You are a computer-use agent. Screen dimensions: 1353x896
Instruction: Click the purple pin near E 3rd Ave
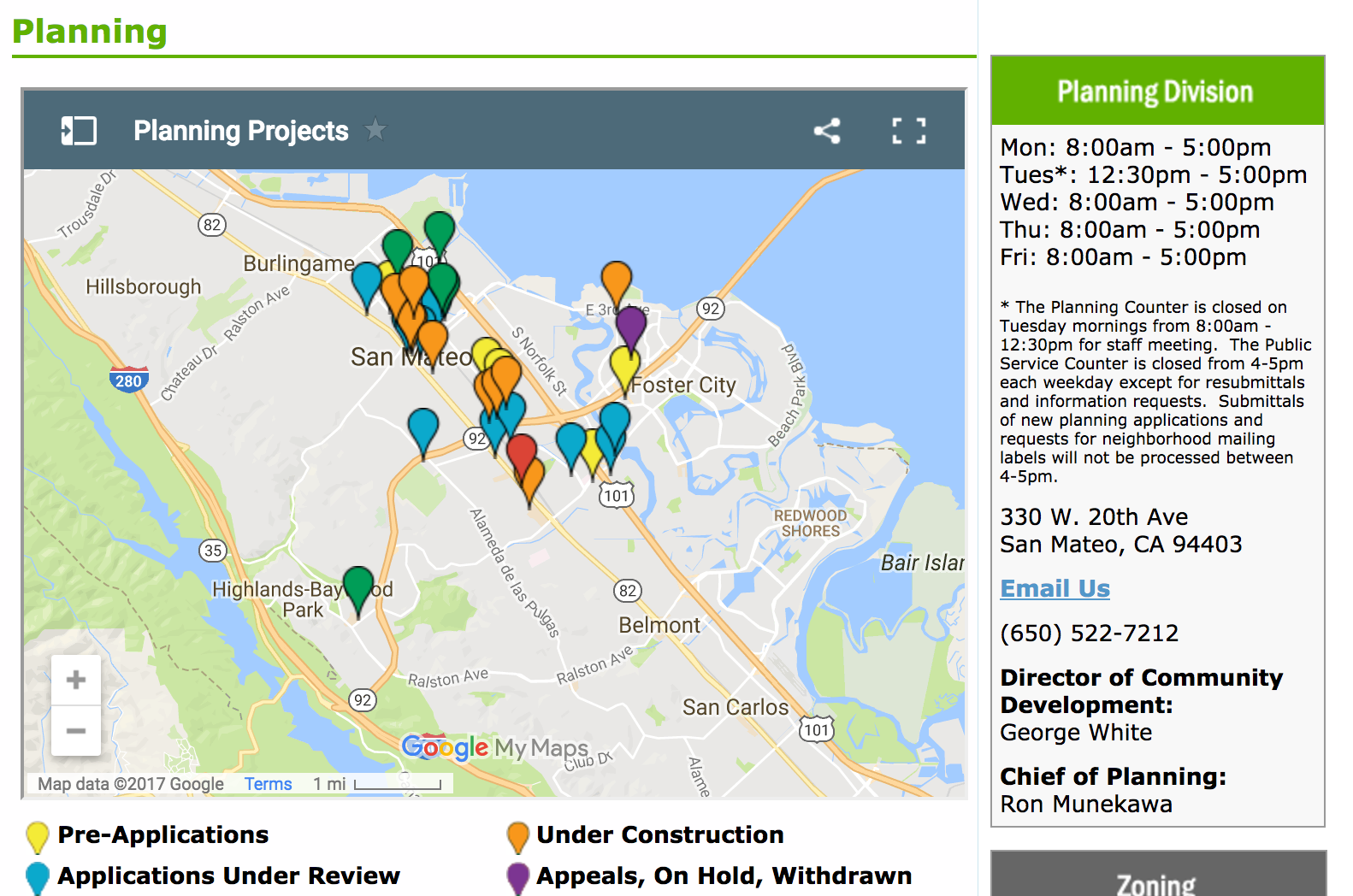pos(631,328)
